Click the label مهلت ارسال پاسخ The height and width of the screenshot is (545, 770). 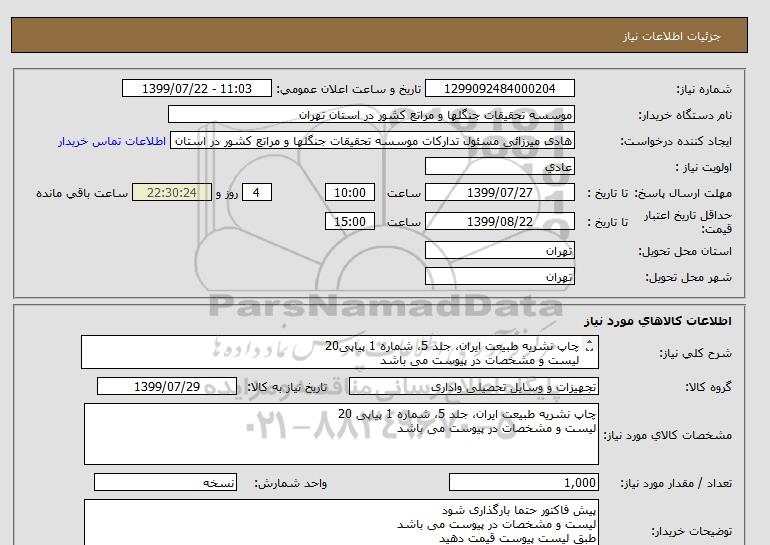pyautogui.click(x=683, y=193)
